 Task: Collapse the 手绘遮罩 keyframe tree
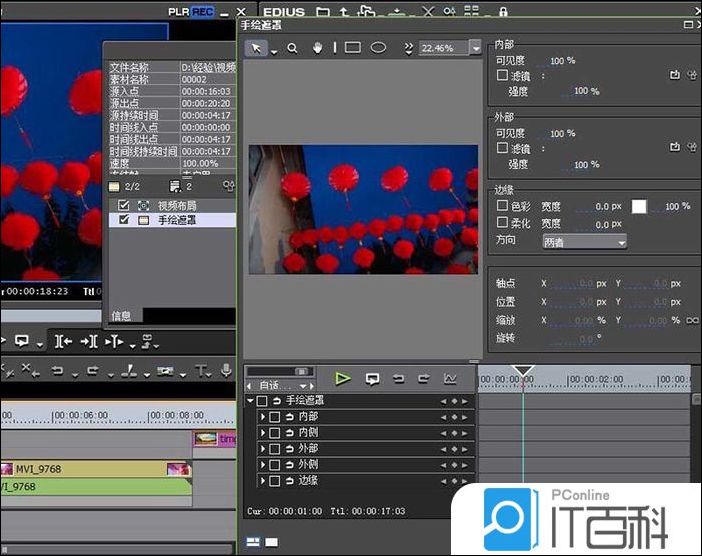251,401
